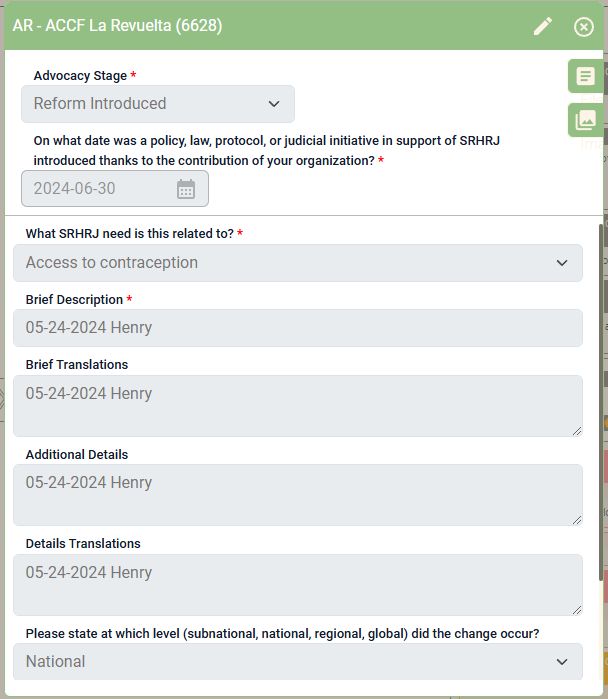Viewport: 608px width, 699px height.
Task: Open the calendar date picker icon
Action: coord(186,189)
